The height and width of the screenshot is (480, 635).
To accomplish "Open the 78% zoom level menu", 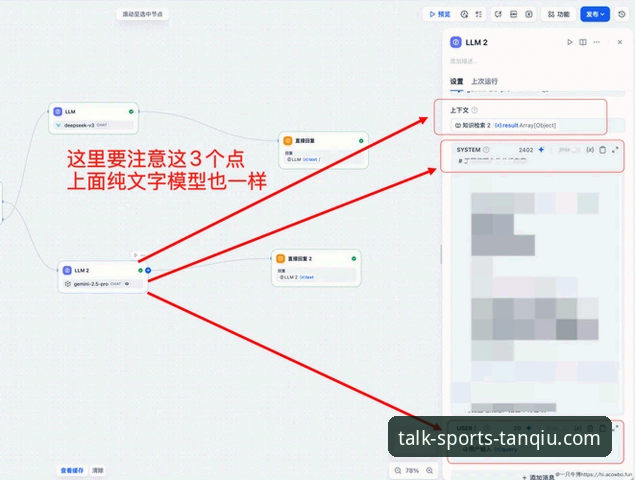I will click(412, 471).
